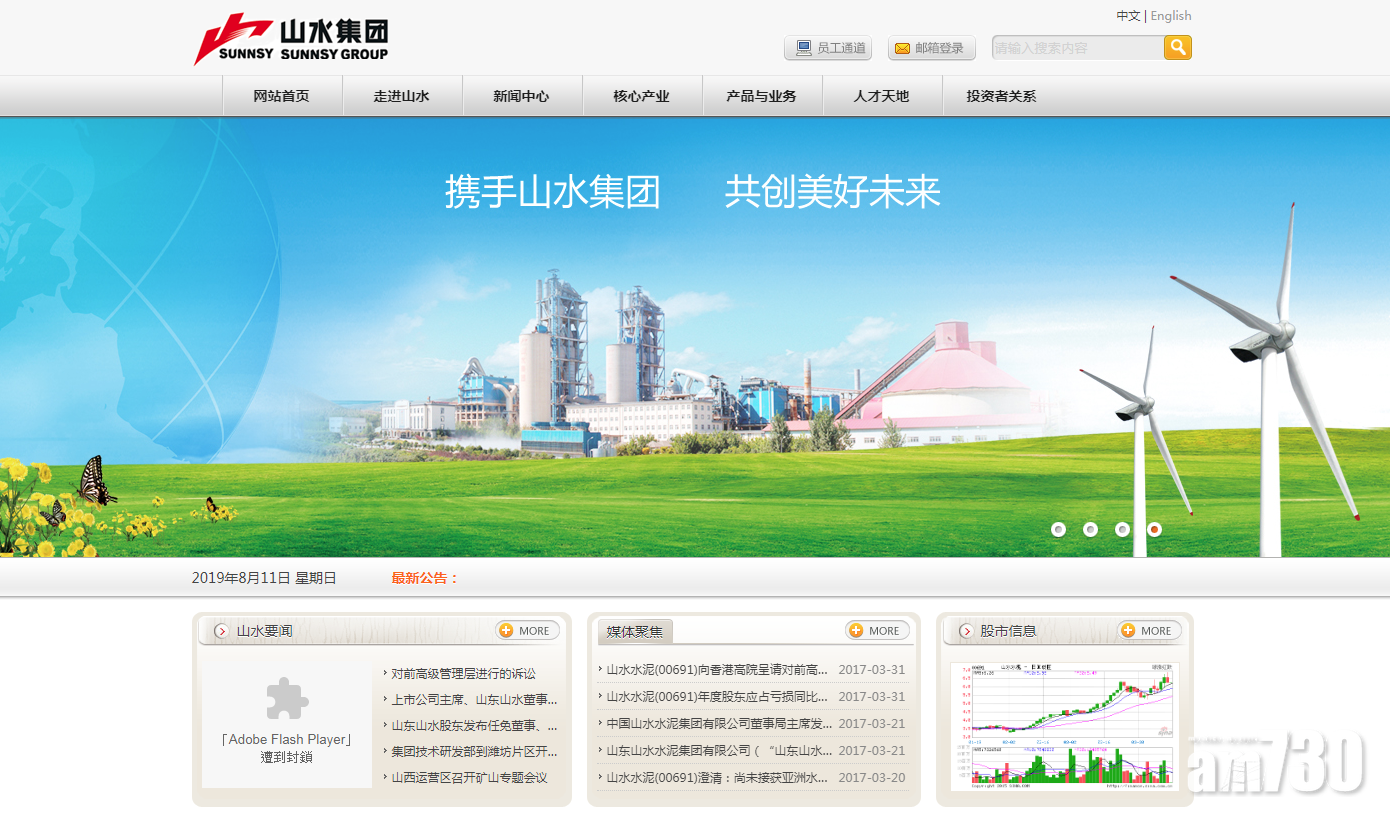Open the 新闻中心 menu

click(522, 95)
